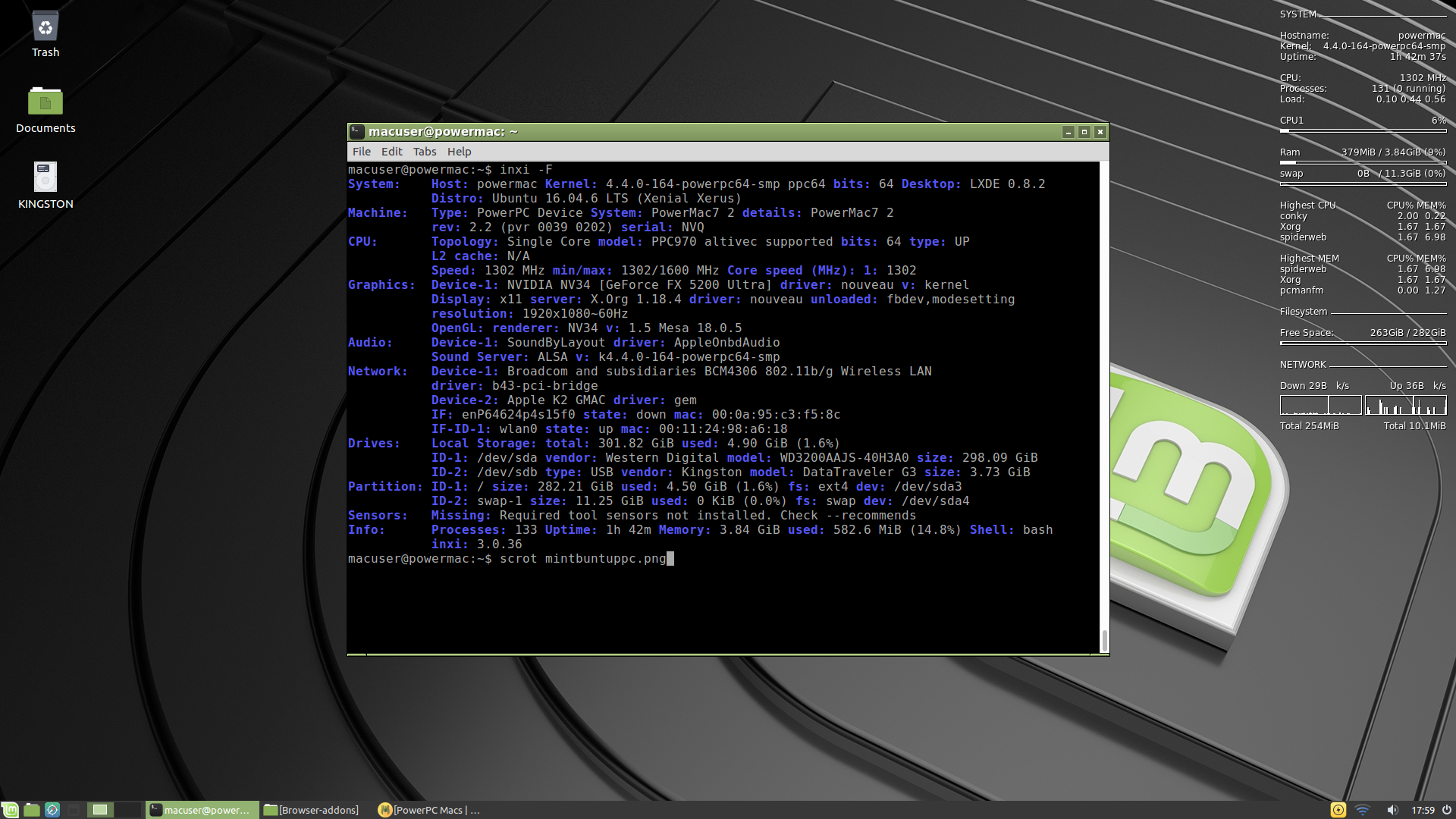Viewport: 1456px width, 819px height.
Task: Click the power logout icon in tray
Action: [x=1446, y=810]
